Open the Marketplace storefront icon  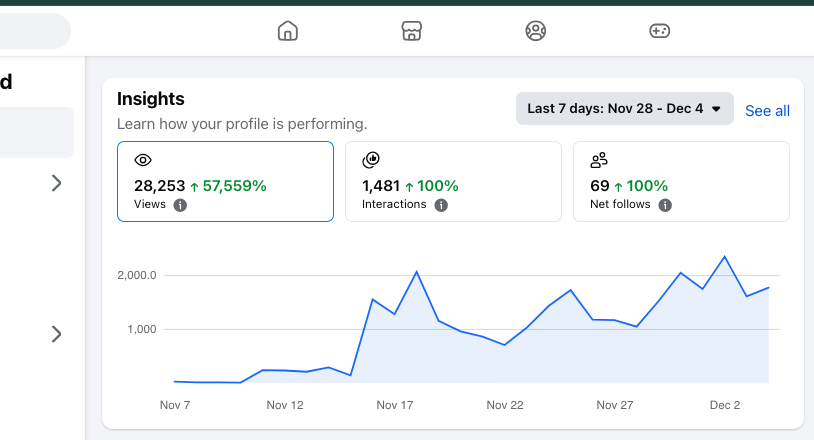(x=411, y=31)
